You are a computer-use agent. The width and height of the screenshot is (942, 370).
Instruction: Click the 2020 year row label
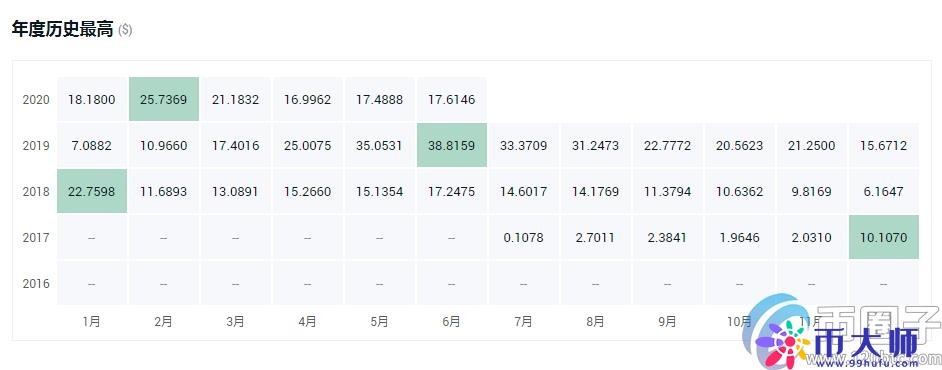point(36,100)
